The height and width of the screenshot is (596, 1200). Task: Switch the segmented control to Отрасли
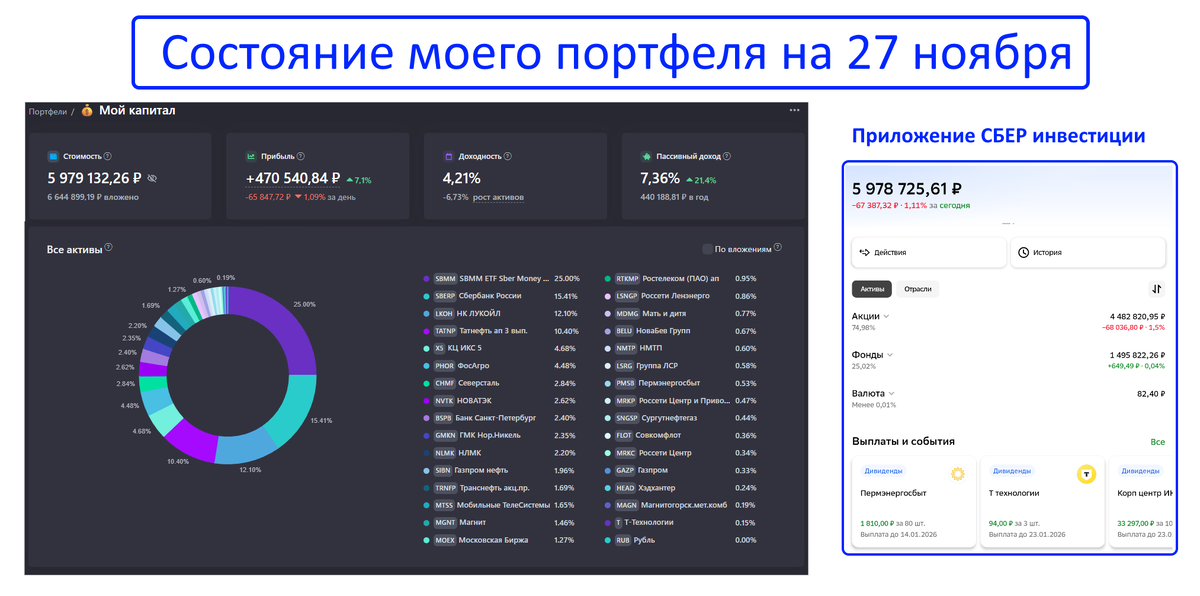pos(918,289)
